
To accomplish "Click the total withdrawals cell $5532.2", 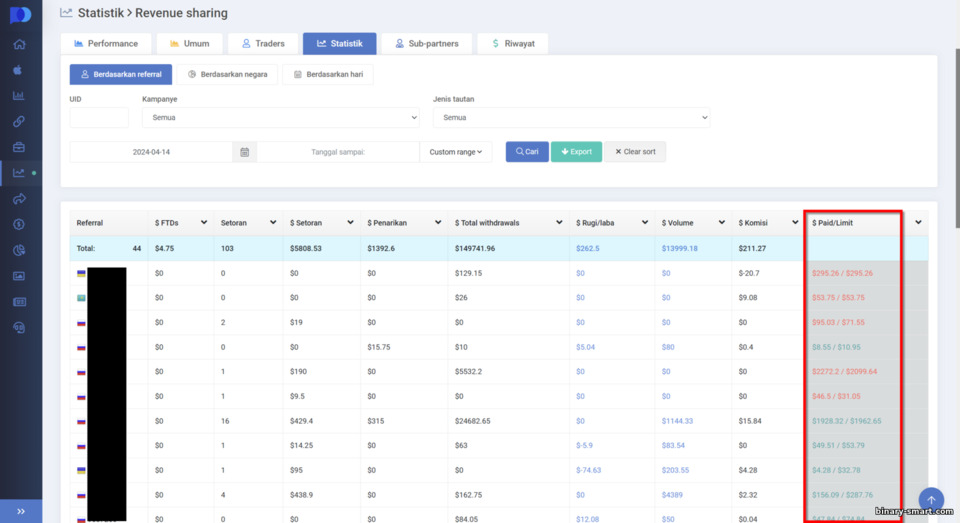I will click(468, 372).
